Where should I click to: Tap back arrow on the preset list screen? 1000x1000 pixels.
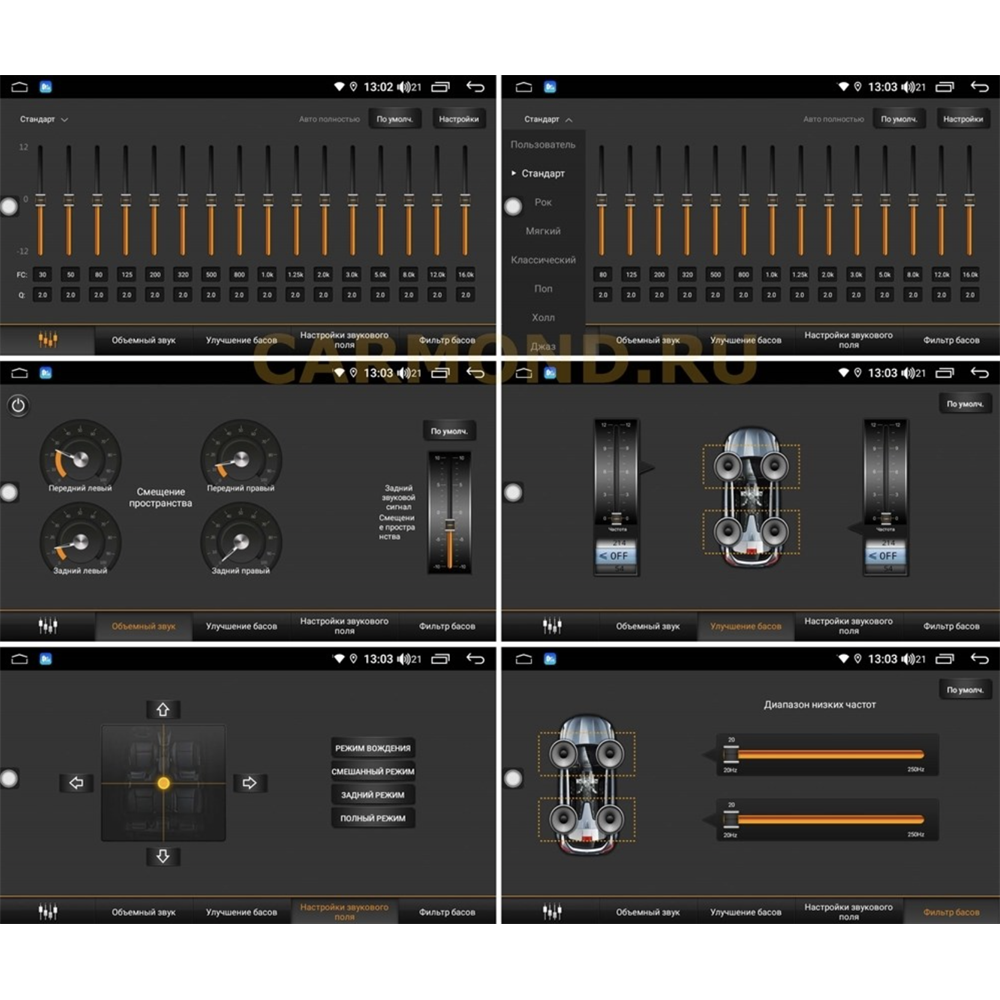[x=980, y=87]
